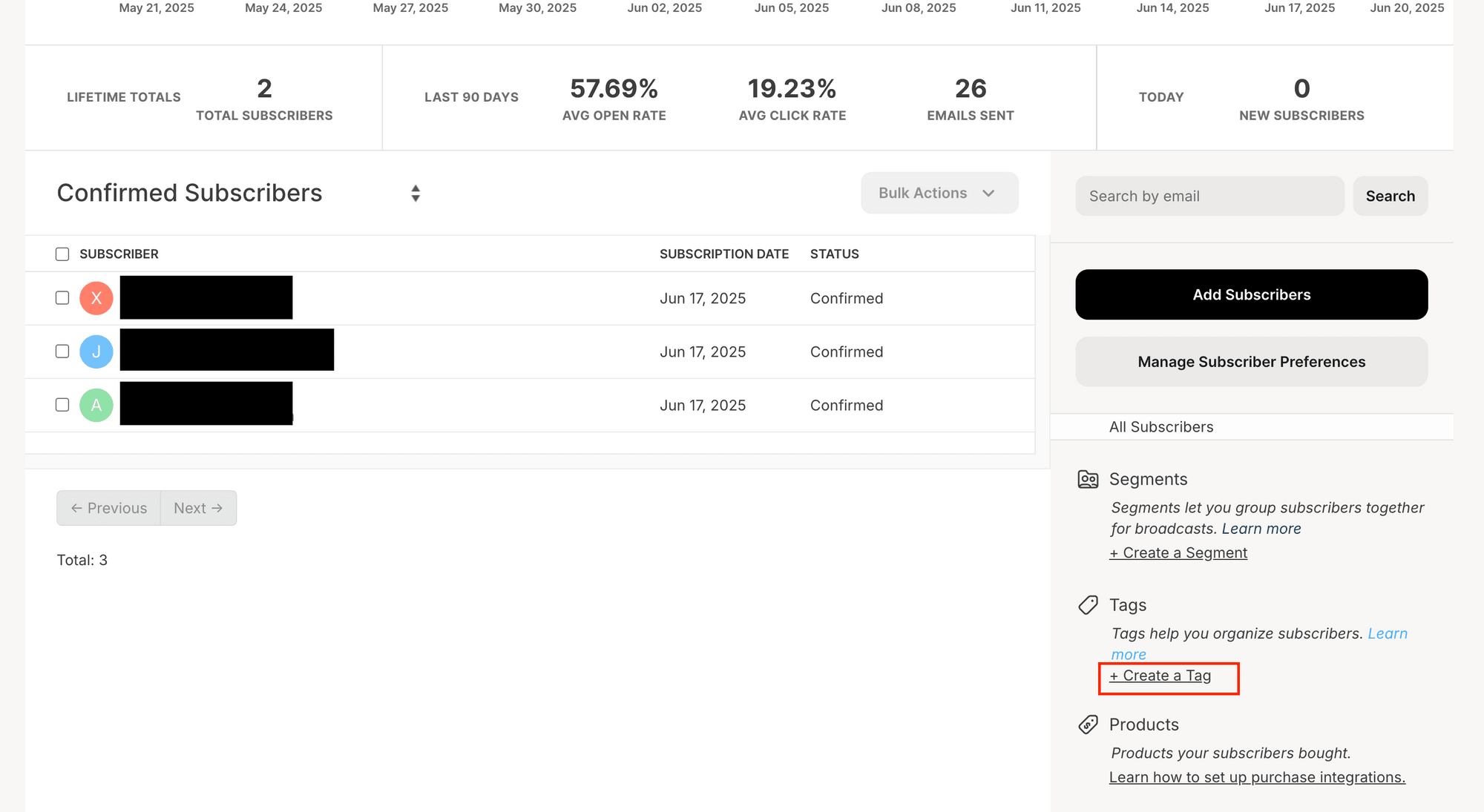
Task: Click the Search button
Action: tap(1391, 196)
